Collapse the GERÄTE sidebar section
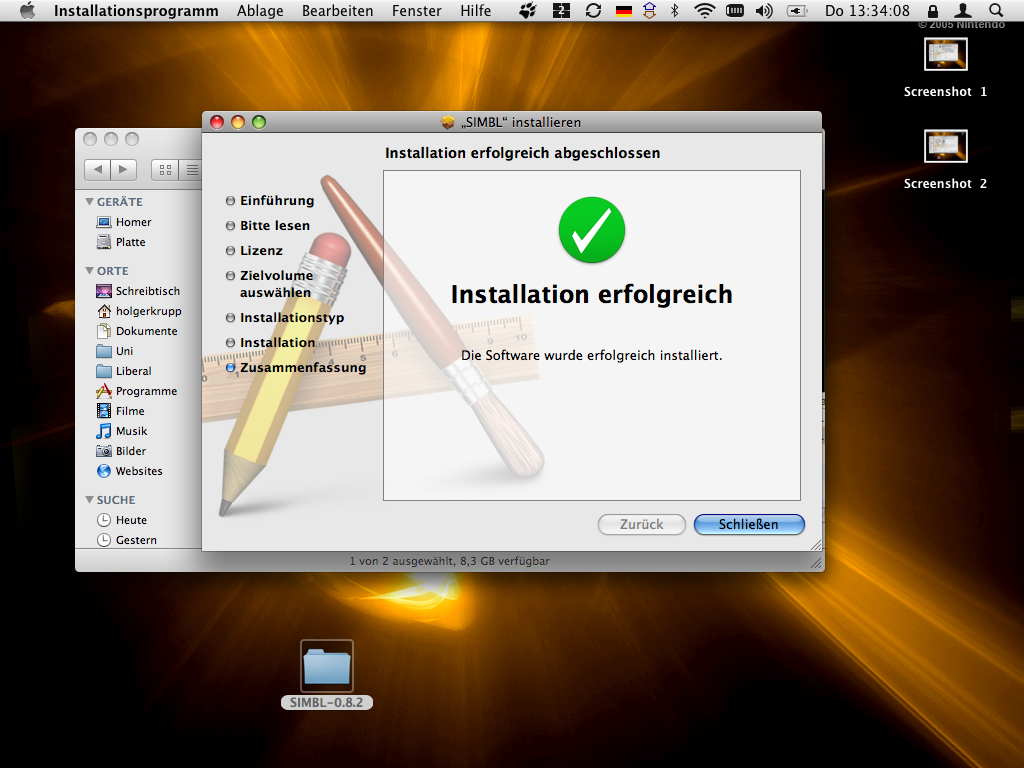The image size is (1024, 768). [89, 202]
